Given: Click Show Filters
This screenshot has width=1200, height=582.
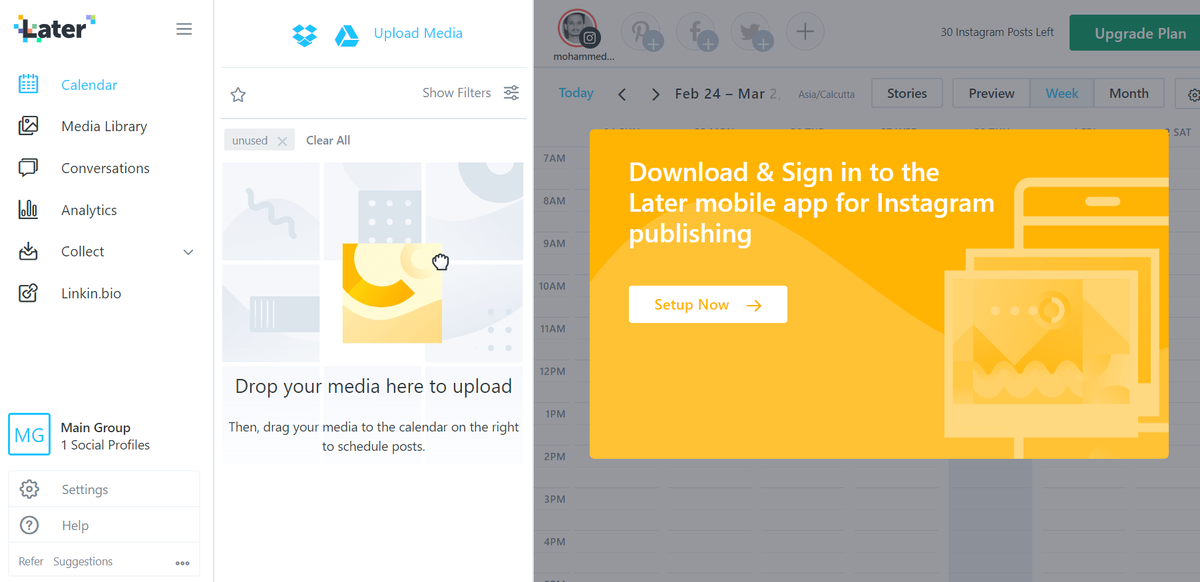Looking at the screenshot, I should (x=456, y=93).
